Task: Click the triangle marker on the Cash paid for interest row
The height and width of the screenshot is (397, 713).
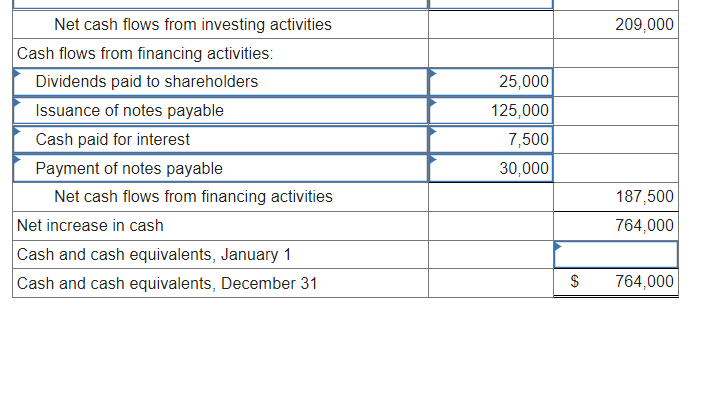Action: [17, 131]
